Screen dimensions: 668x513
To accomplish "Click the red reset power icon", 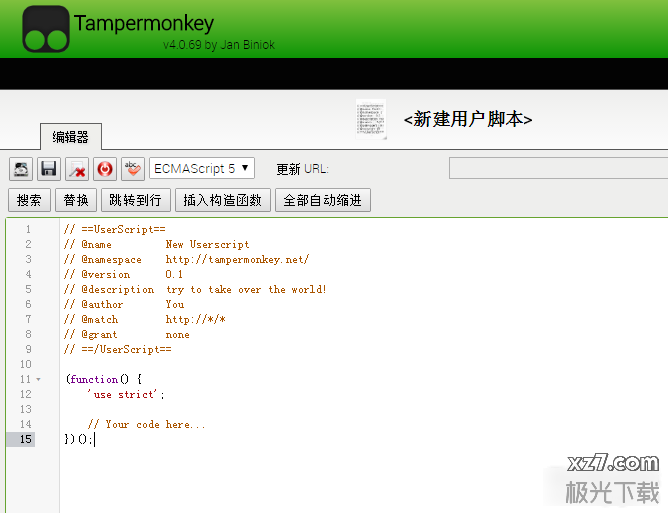I will click(x=105, y=169).
